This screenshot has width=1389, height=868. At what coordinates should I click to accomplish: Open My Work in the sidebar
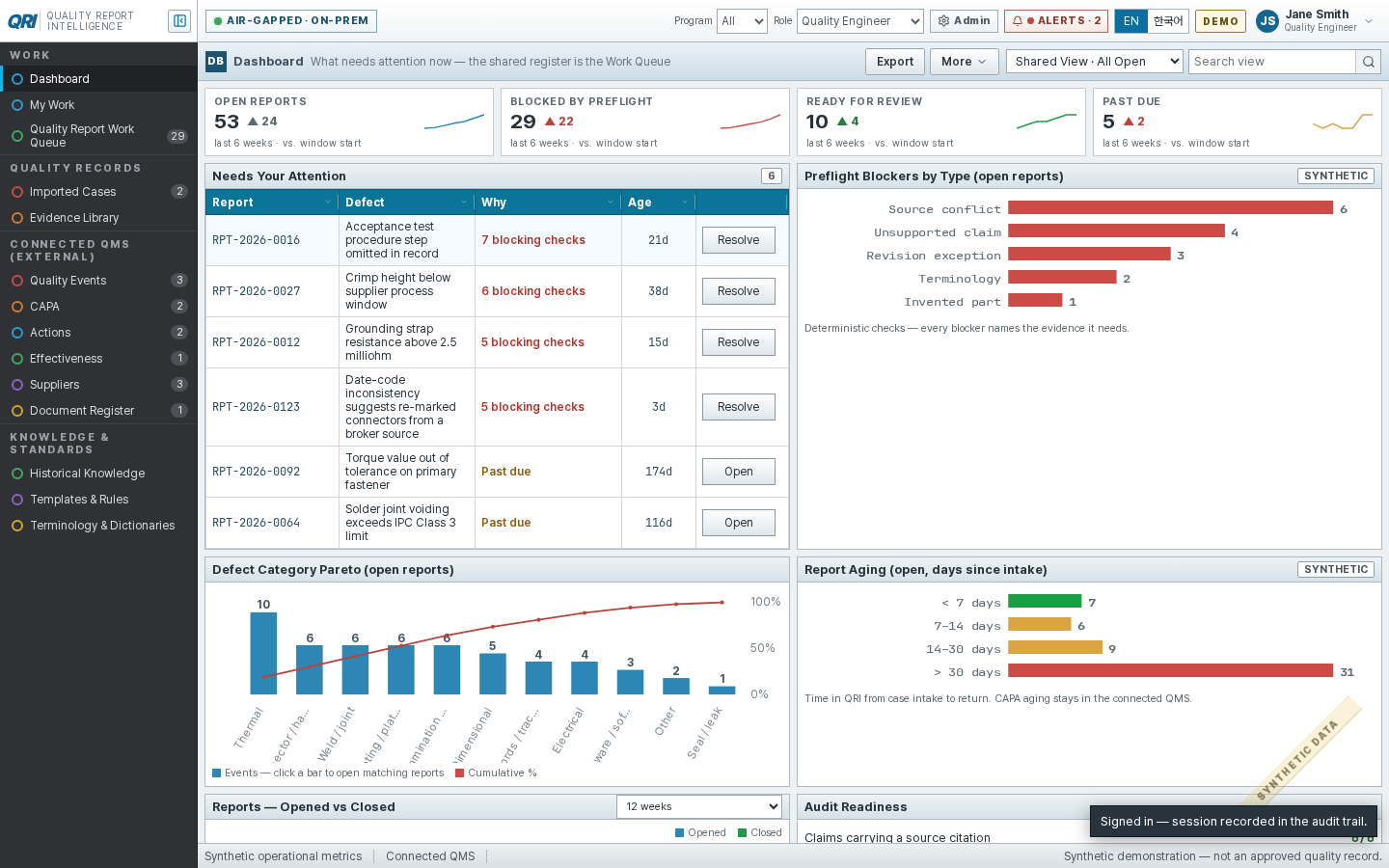tap(98, 105)
